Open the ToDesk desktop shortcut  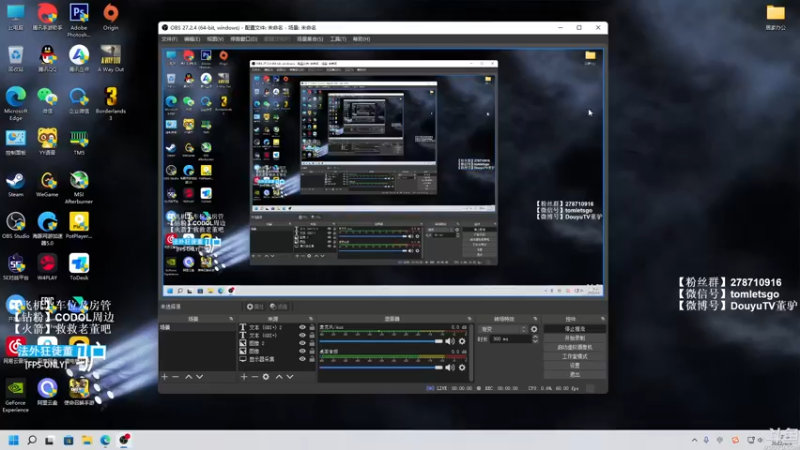pos(79,267)
